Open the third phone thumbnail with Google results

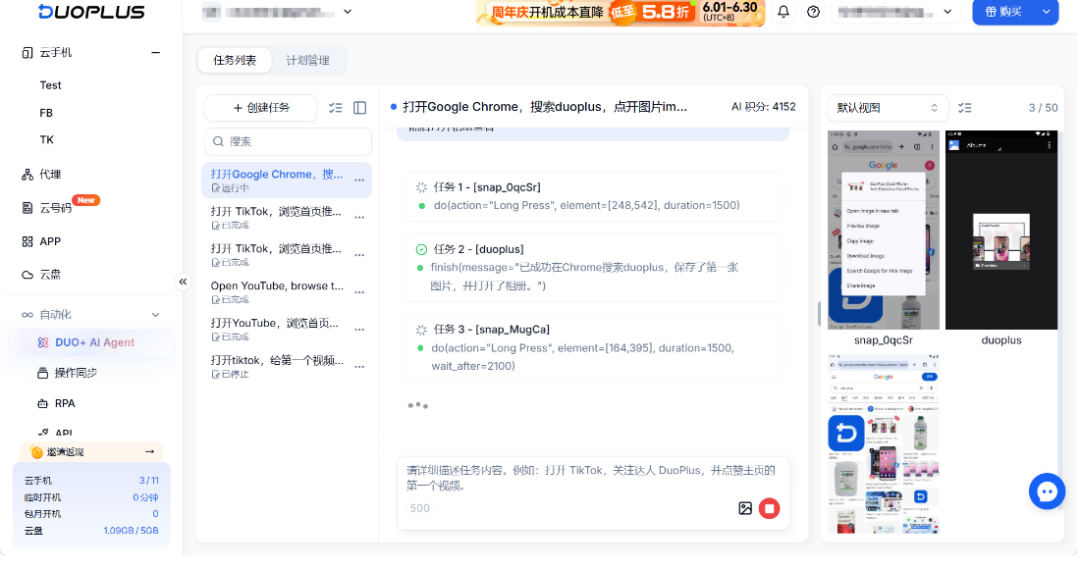click(x=883, y=444)
